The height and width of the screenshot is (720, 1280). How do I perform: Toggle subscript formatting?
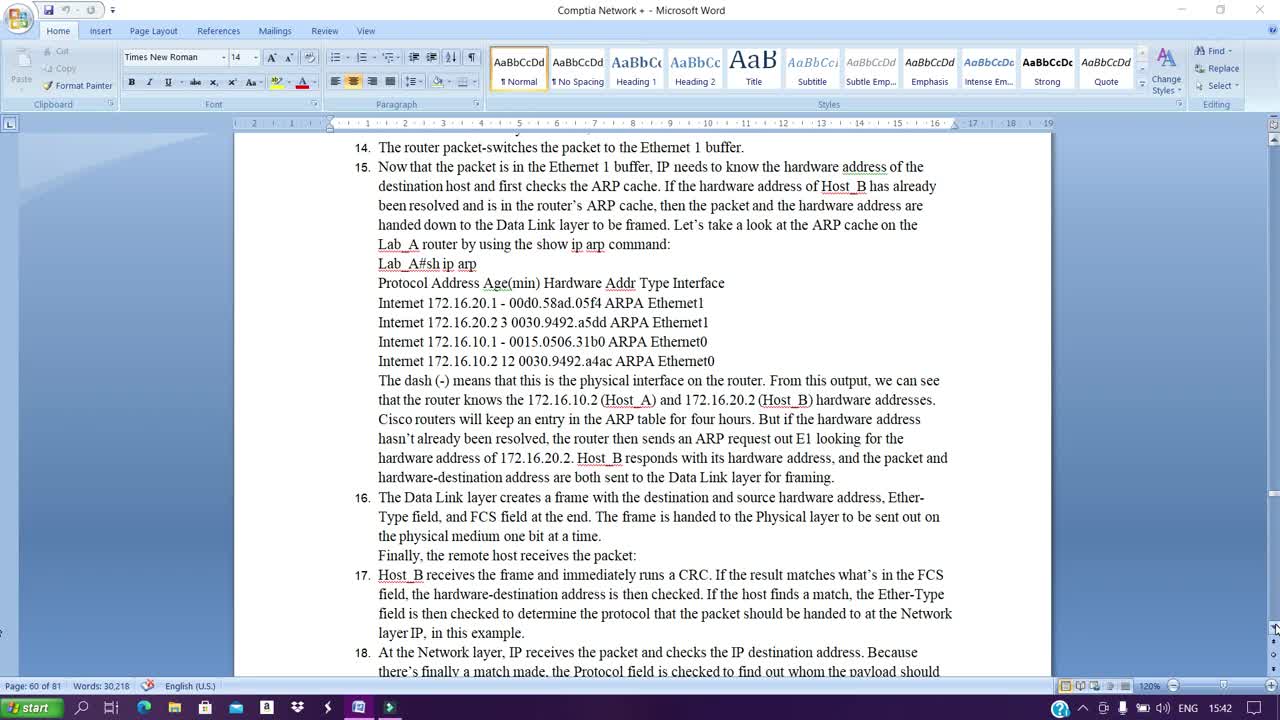(214, 82)
